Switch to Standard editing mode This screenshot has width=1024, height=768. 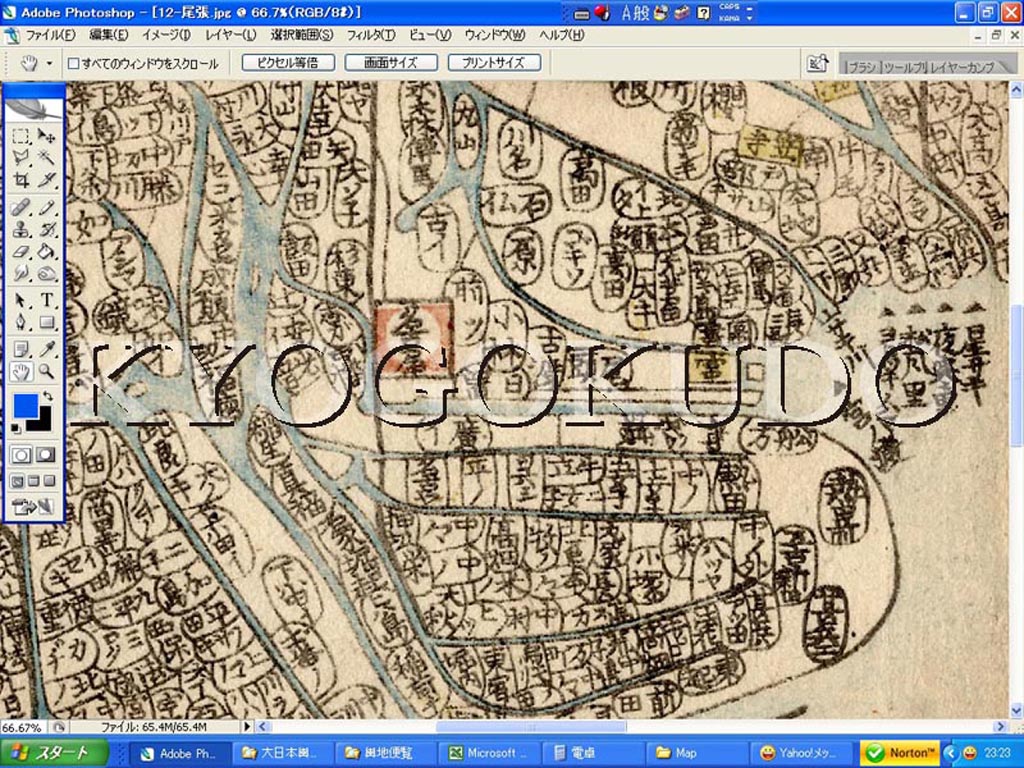21,455
